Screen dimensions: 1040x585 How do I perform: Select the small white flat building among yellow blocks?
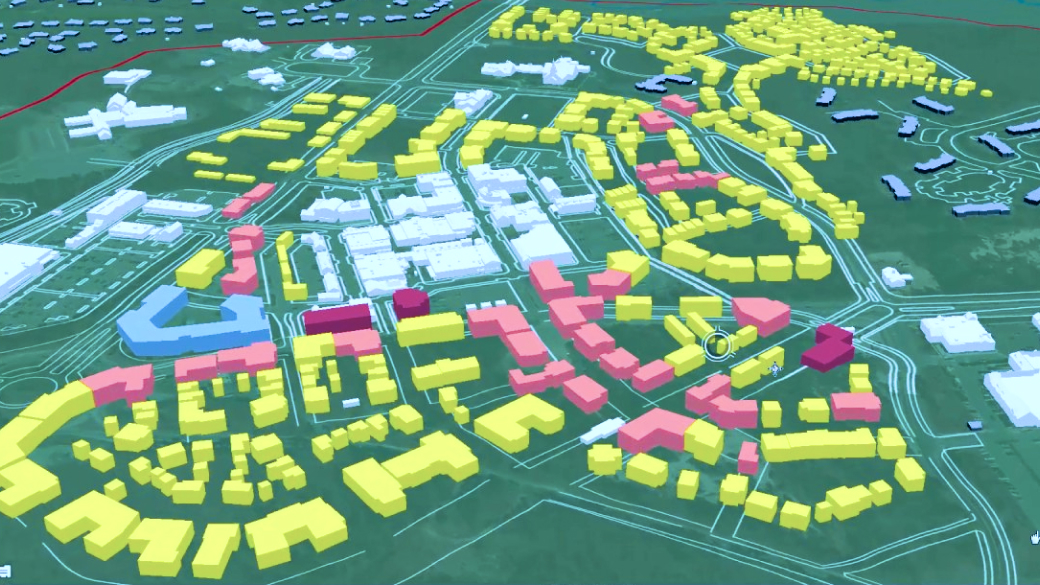[602, 430]
